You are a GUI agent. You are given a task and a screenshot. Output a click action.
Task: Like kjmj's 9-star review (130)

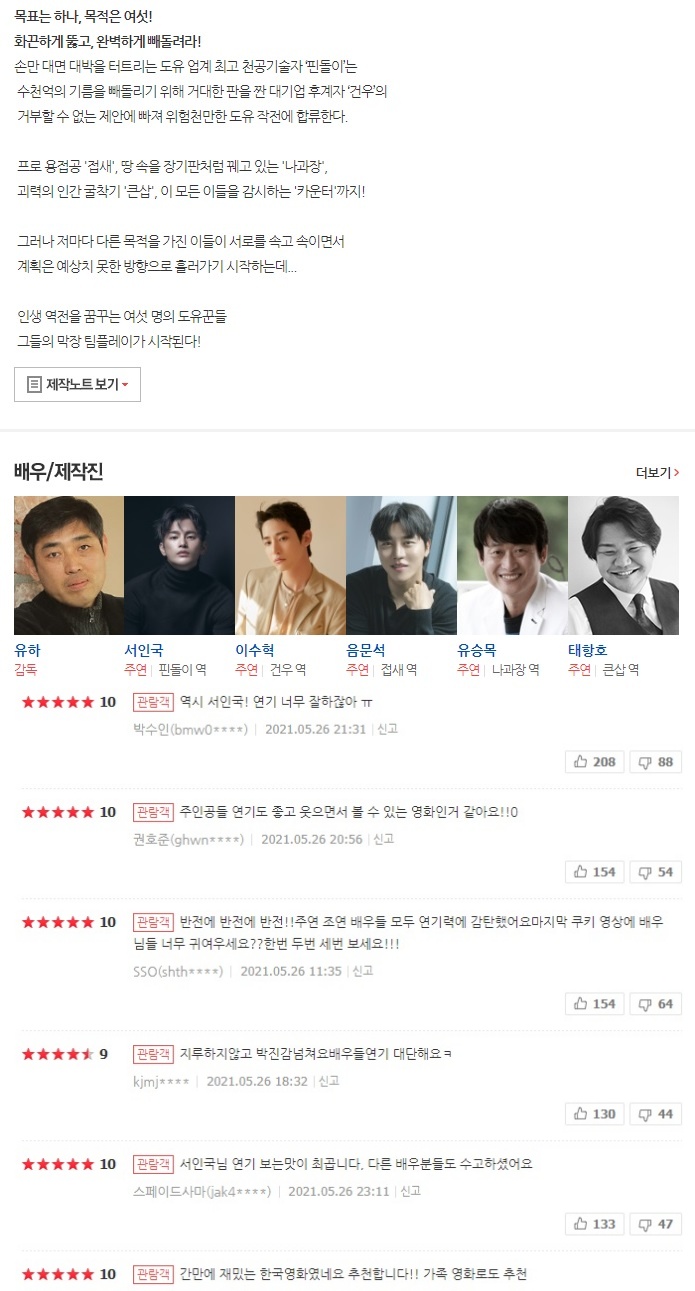tap(595, 1113)
